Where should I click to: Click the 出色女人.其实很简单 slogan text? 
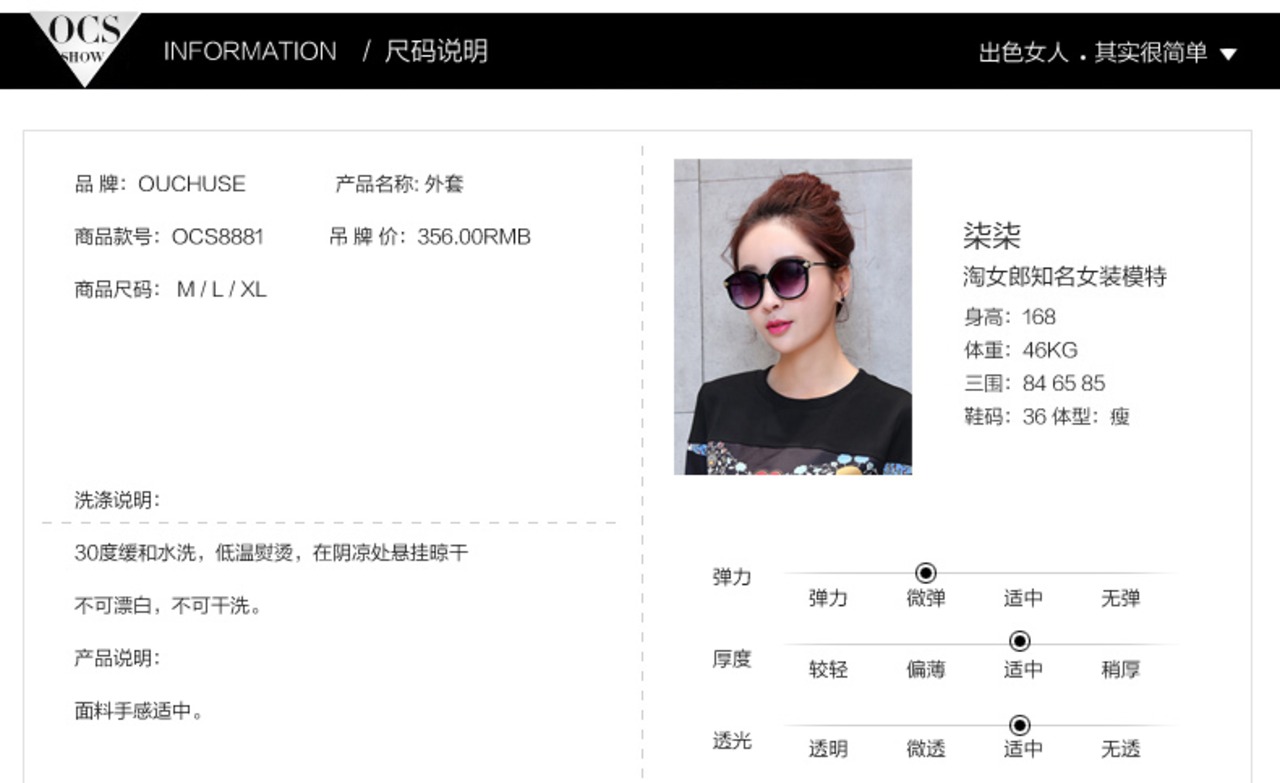pyautogui.click(x=1093, y=53)
